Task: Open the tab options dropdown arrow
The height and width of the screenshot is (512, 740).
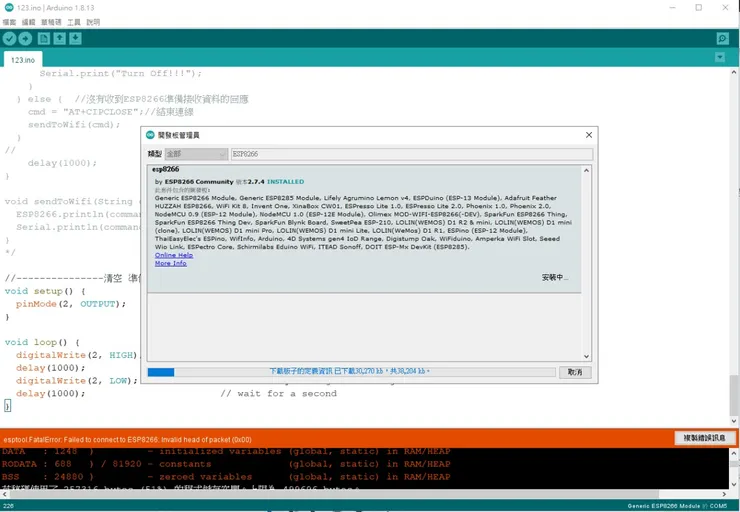Action: pos(720,57)
